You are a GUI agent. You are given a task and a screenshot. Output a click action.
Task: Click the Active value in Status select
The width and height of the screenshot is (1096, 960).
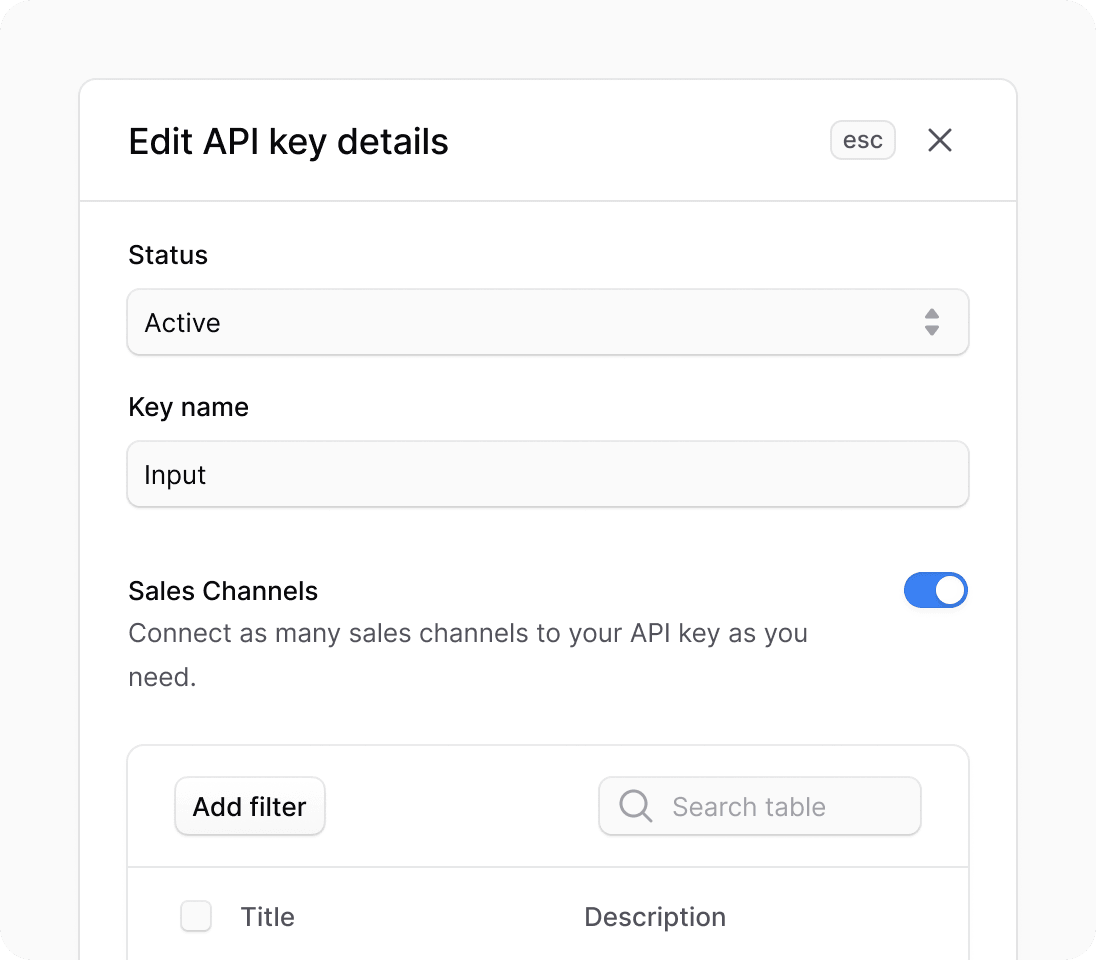coord(182,323)
